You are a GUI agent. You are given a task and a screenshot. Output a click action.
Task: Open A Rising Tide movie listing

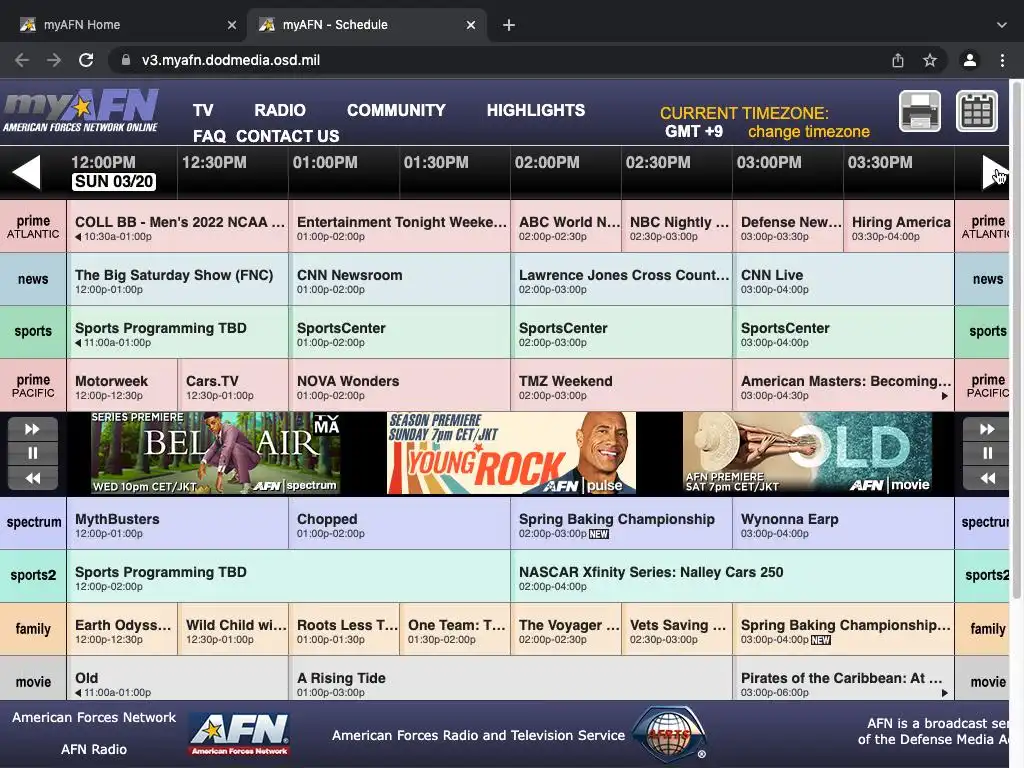[511, 679]
